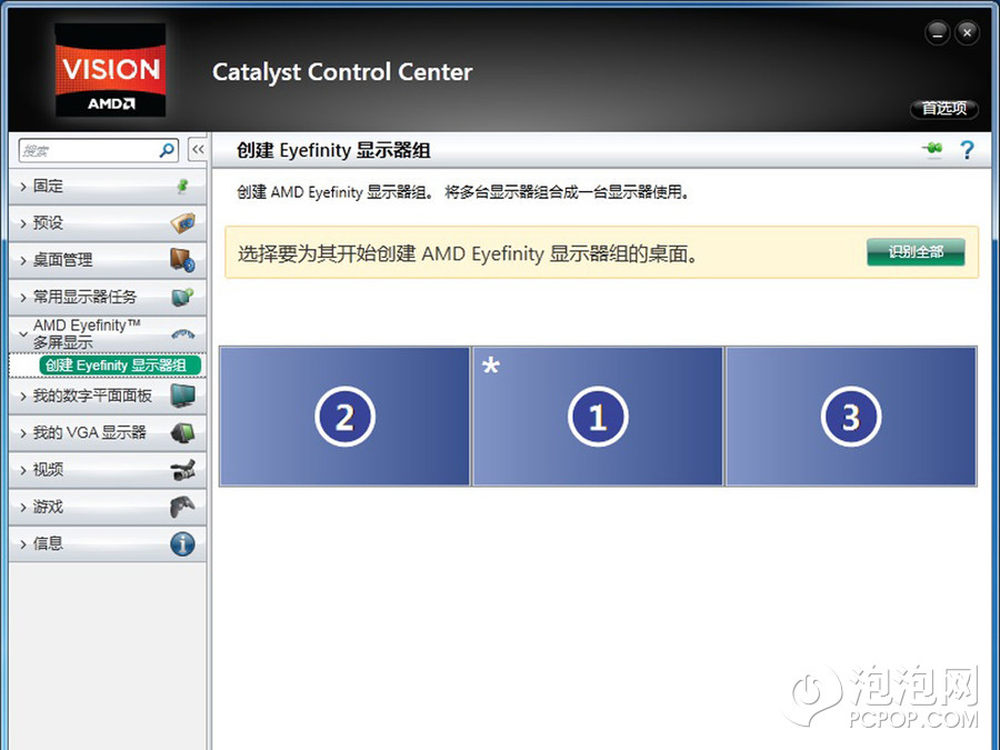This screenshot has height=750, width=1000.
Task: Click the VISION AMD logo
Action: [110, 70]
